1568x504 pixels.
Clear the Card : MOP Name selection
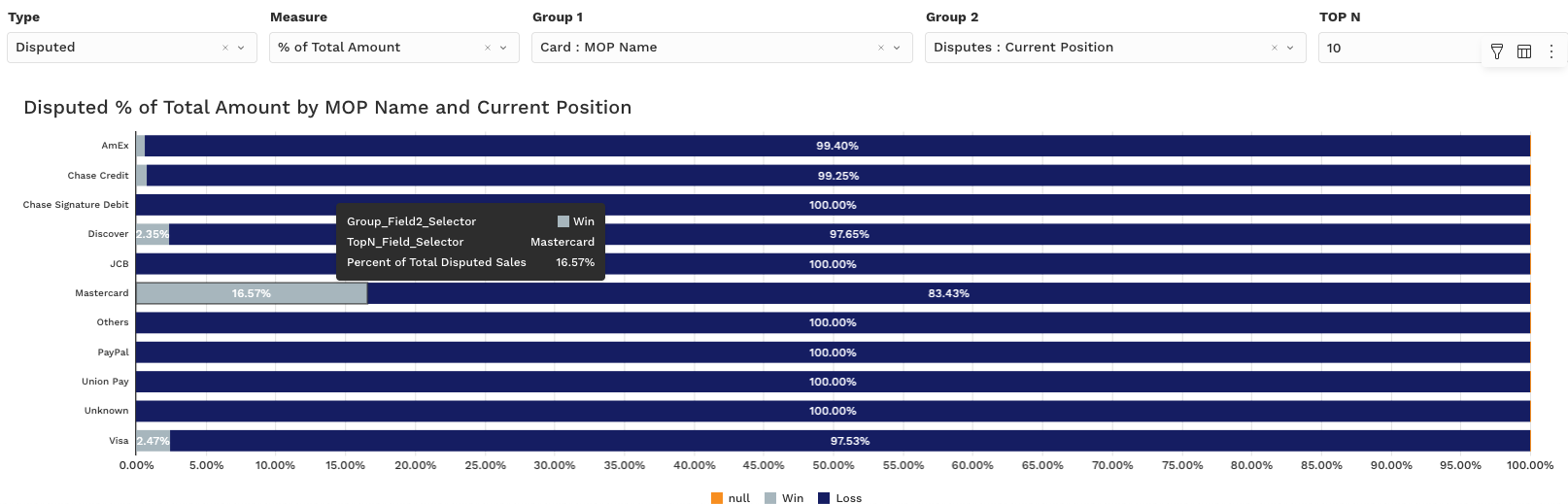[881, 48]
